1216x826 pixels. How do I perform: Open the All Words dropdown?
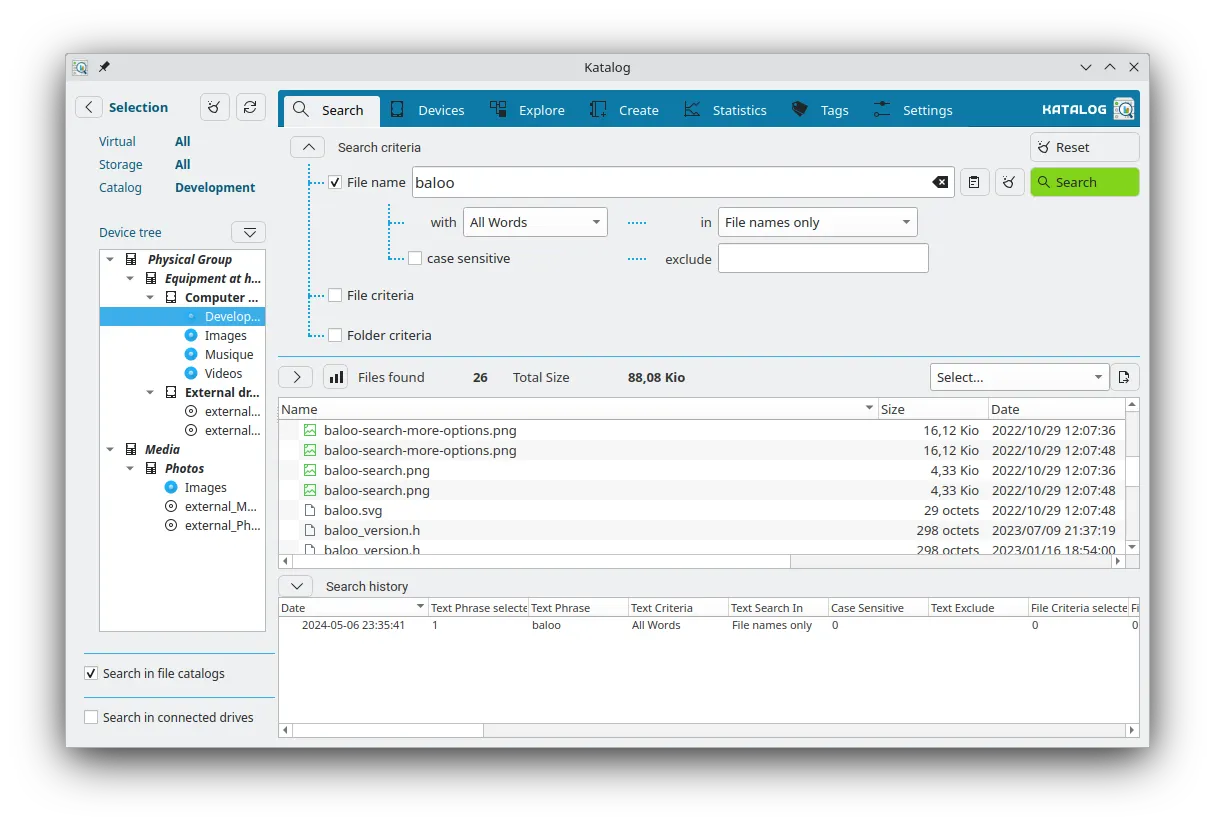pos(535,222)
